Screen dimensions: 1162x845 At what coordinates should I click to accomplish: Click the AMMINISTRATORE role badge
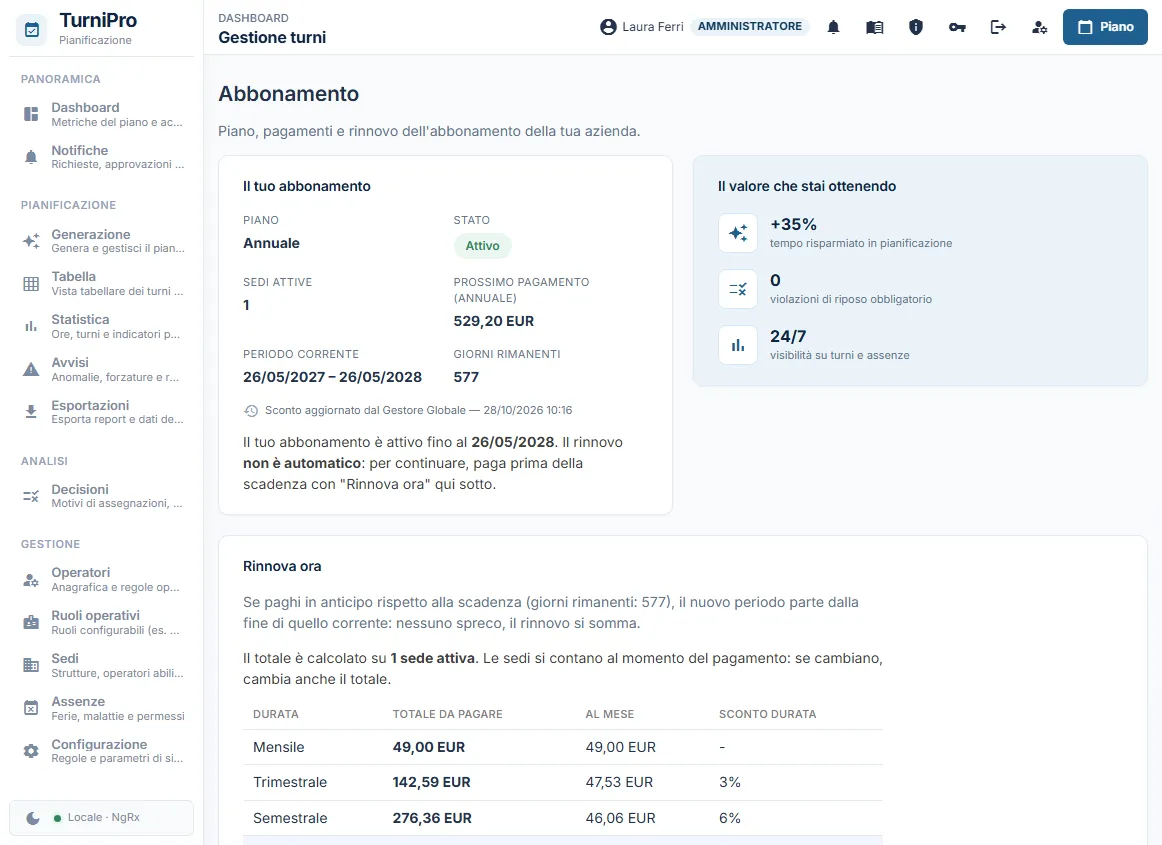tap(749, 27)
